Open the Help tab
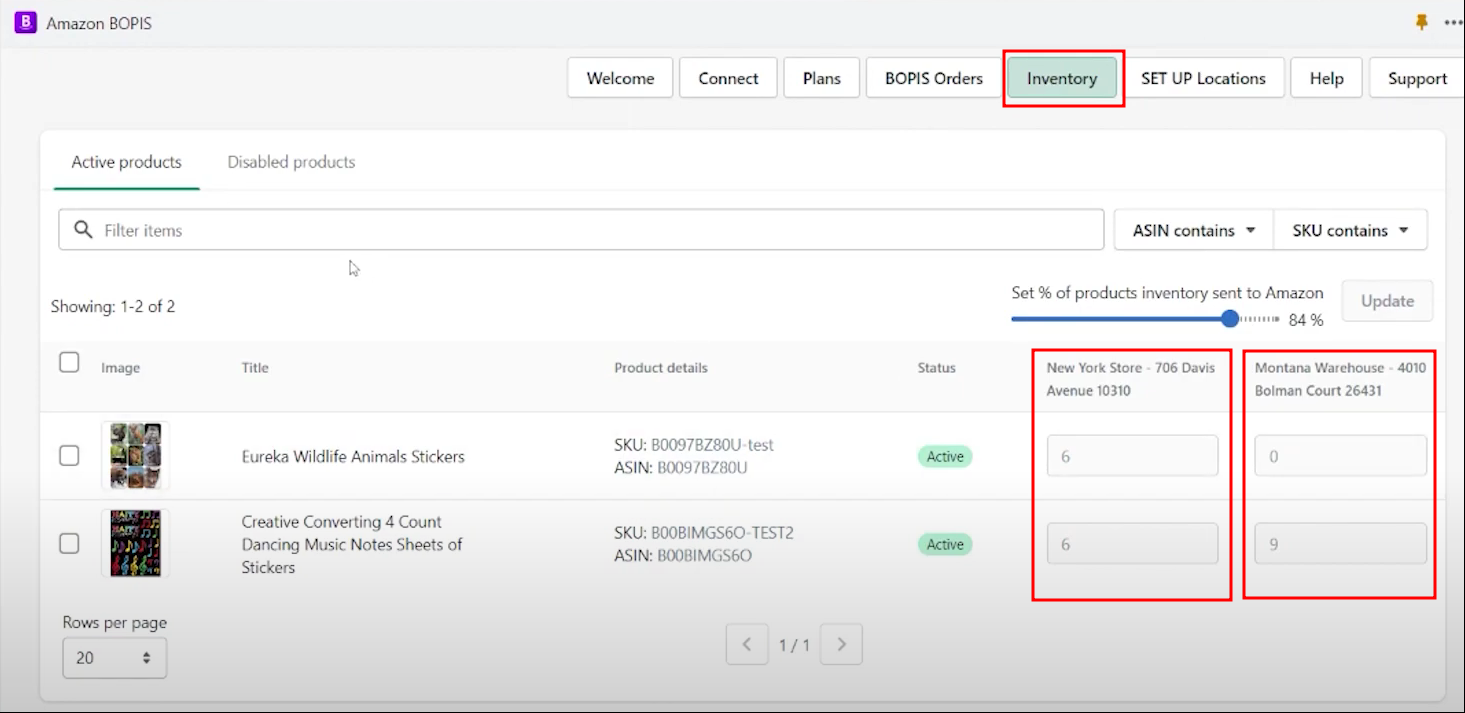This screenshot has height=713, width=1465. point(1326,78)
